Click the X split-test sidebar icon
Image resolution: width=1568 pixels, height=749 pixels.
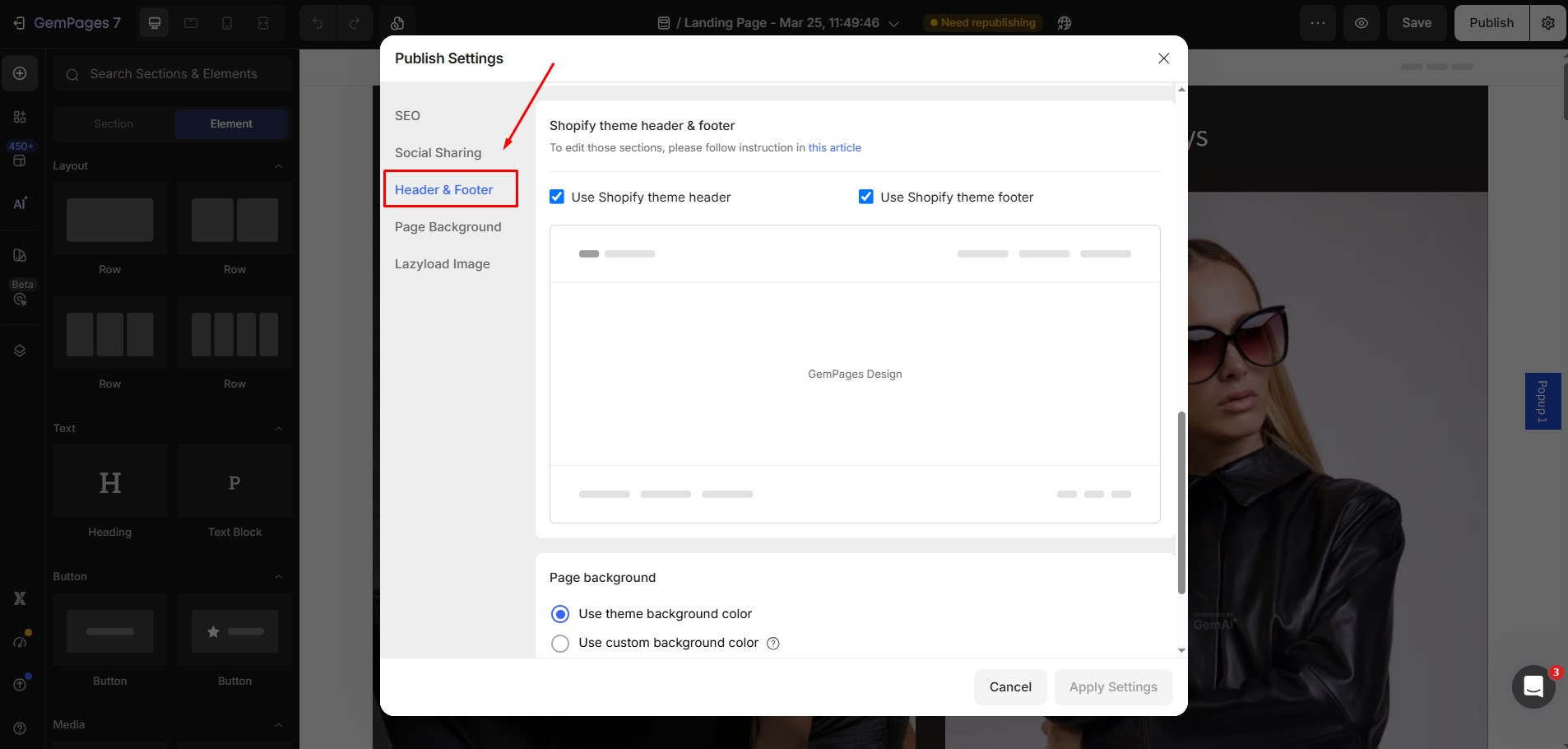[x=20, y=598]
